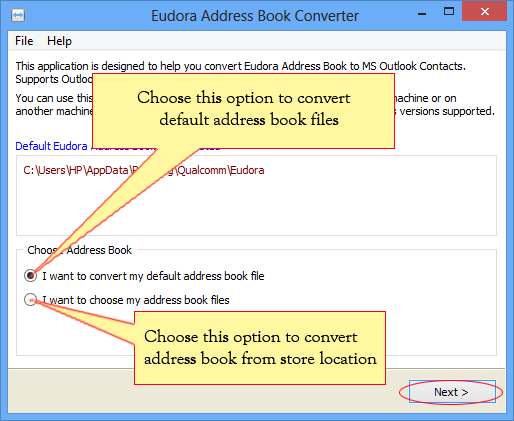The image size is (514, 421).
Task: Close the Eudora Address Book Converter window
Action: [484, 12]
